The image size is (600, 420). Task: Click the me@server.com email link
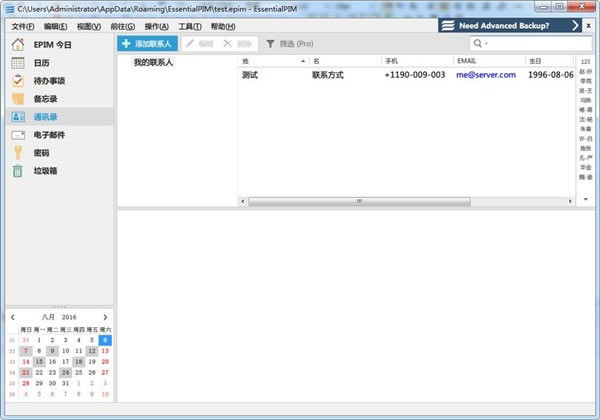485,74
